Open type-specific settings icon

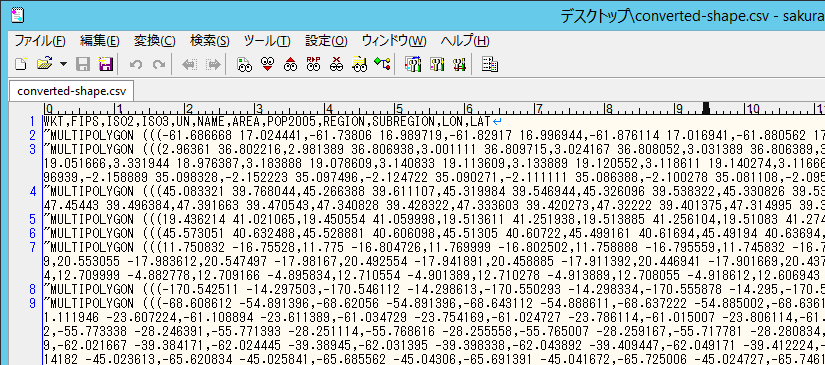(437, 65)
